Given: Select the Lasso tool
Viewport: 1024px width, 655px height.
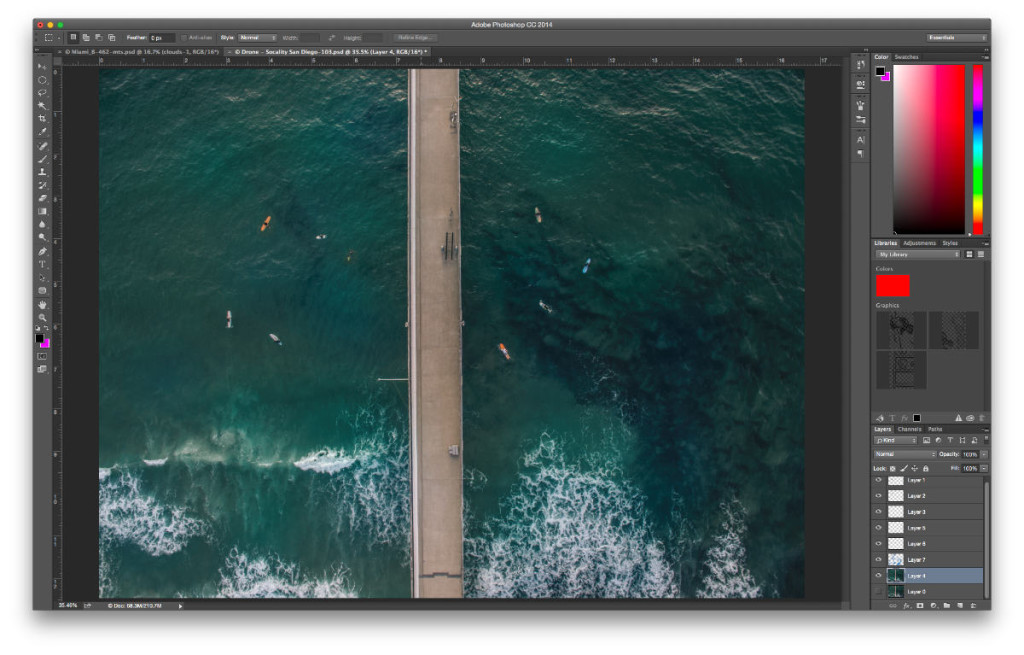Looking at the screenshot, I should [x=41, y=93].
